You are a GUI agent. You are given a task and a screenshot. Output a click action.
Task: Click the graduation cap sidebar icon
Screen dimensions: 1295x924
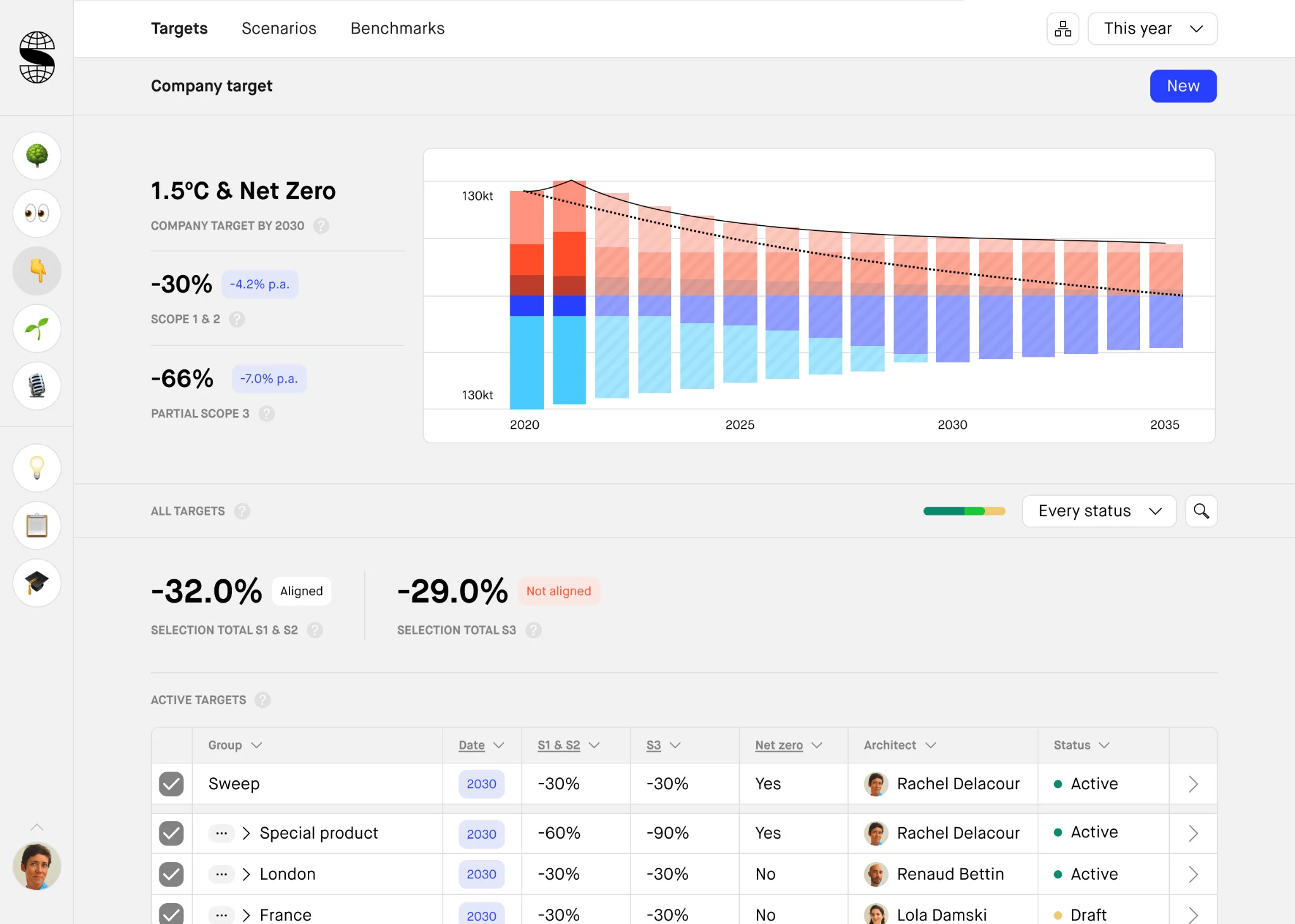[x=37, y=583]
